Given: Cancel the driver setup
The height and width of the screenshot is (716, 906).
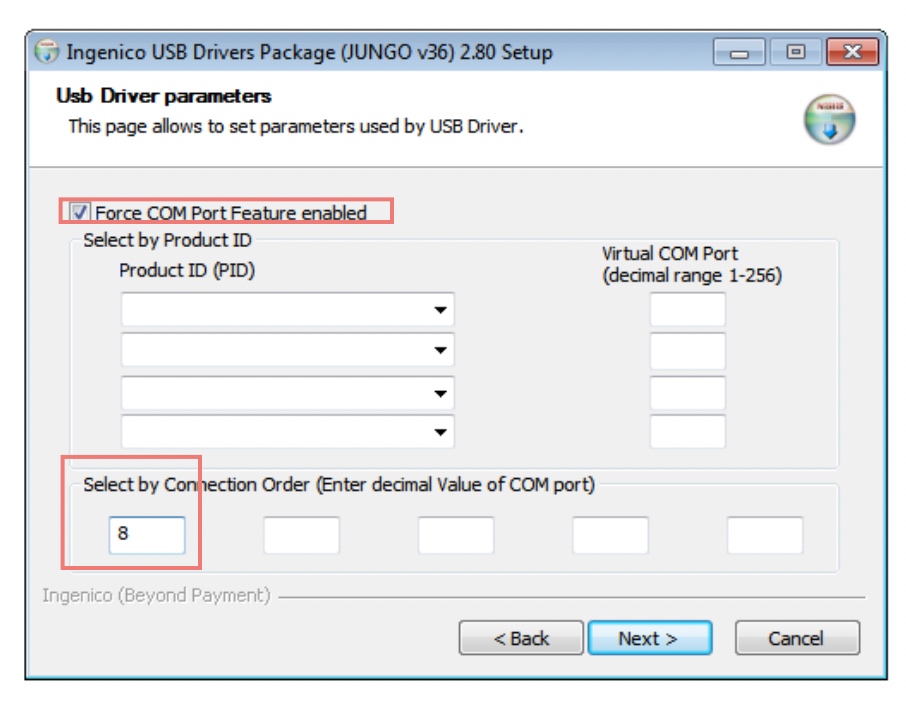Looking at the screenshot, I should click(x=797, y=638).
